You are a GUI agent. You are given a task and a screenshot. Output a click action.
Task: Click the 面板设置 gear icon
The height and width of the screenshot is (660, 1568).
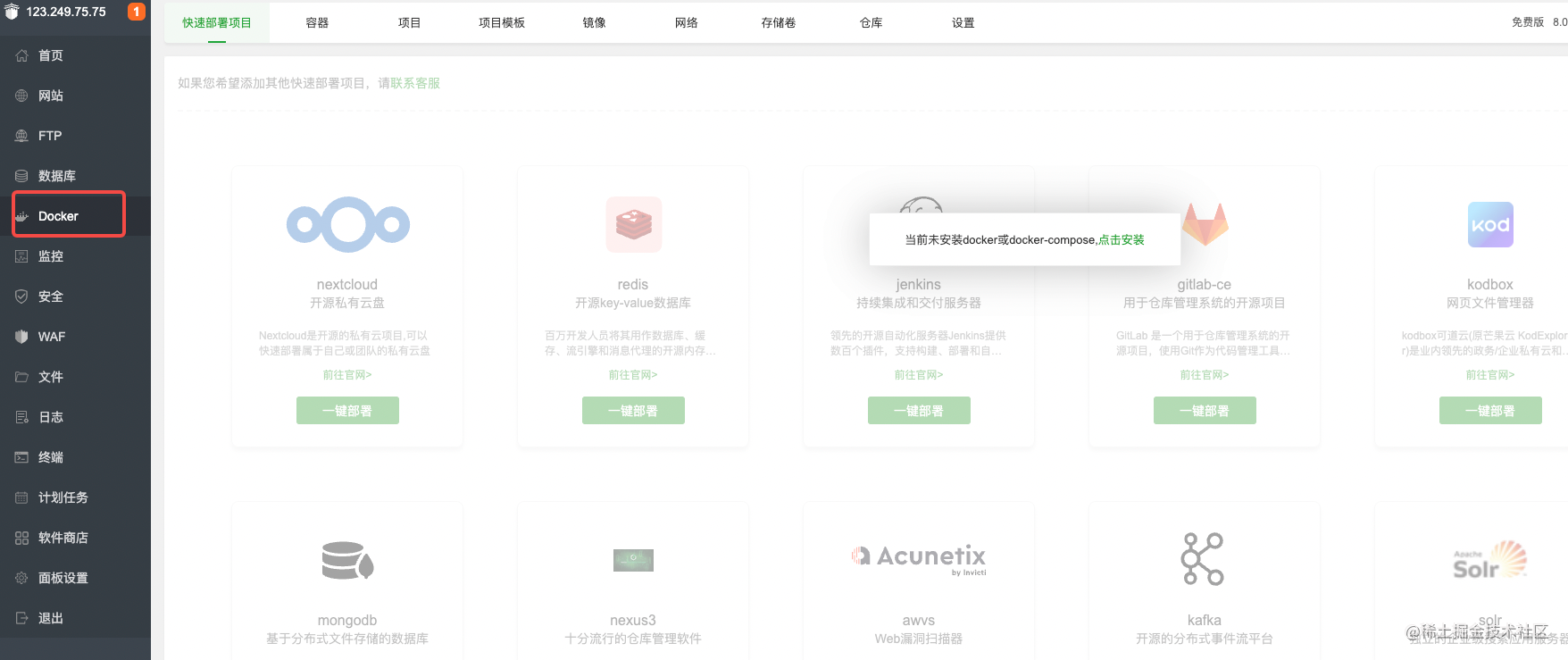[x=21, y=578]
